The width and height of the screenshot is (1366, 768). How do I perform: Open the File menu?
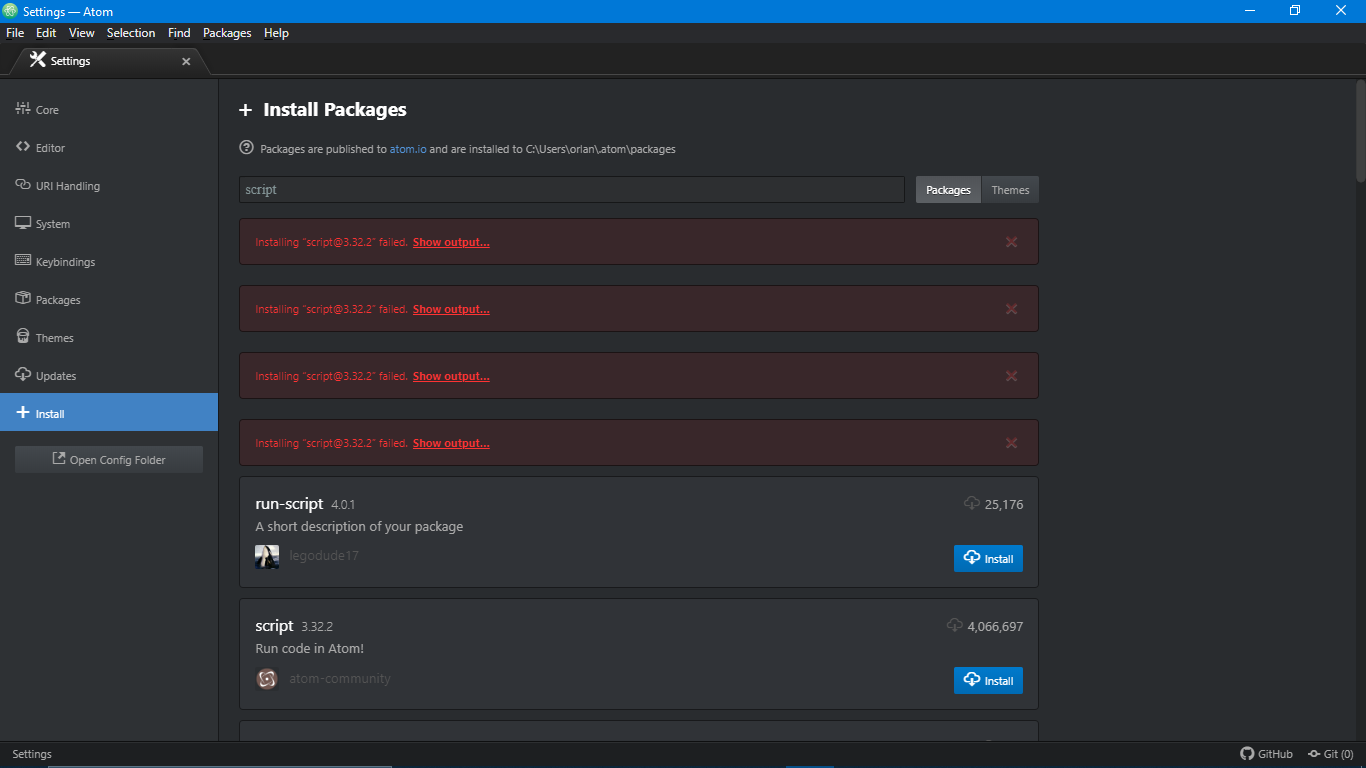pyautogui.click(x=15, y=33)
